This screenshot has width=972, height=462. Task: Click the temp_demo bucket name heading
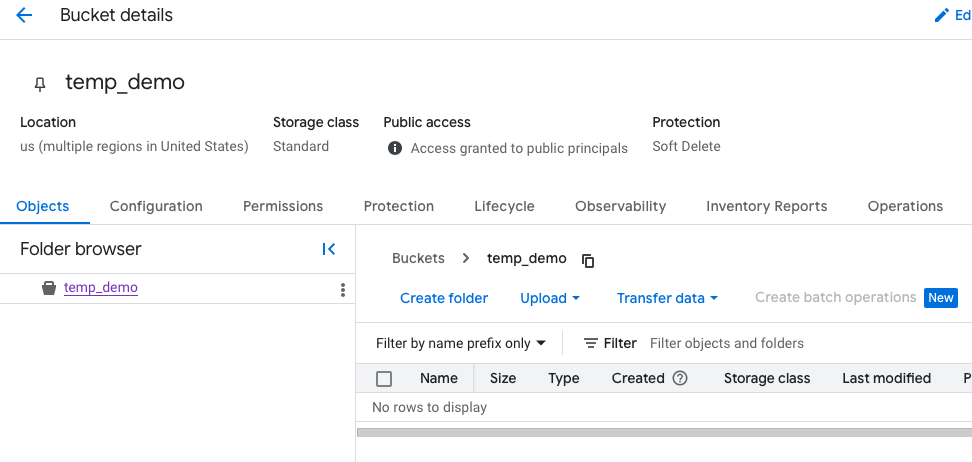[125, 82]
